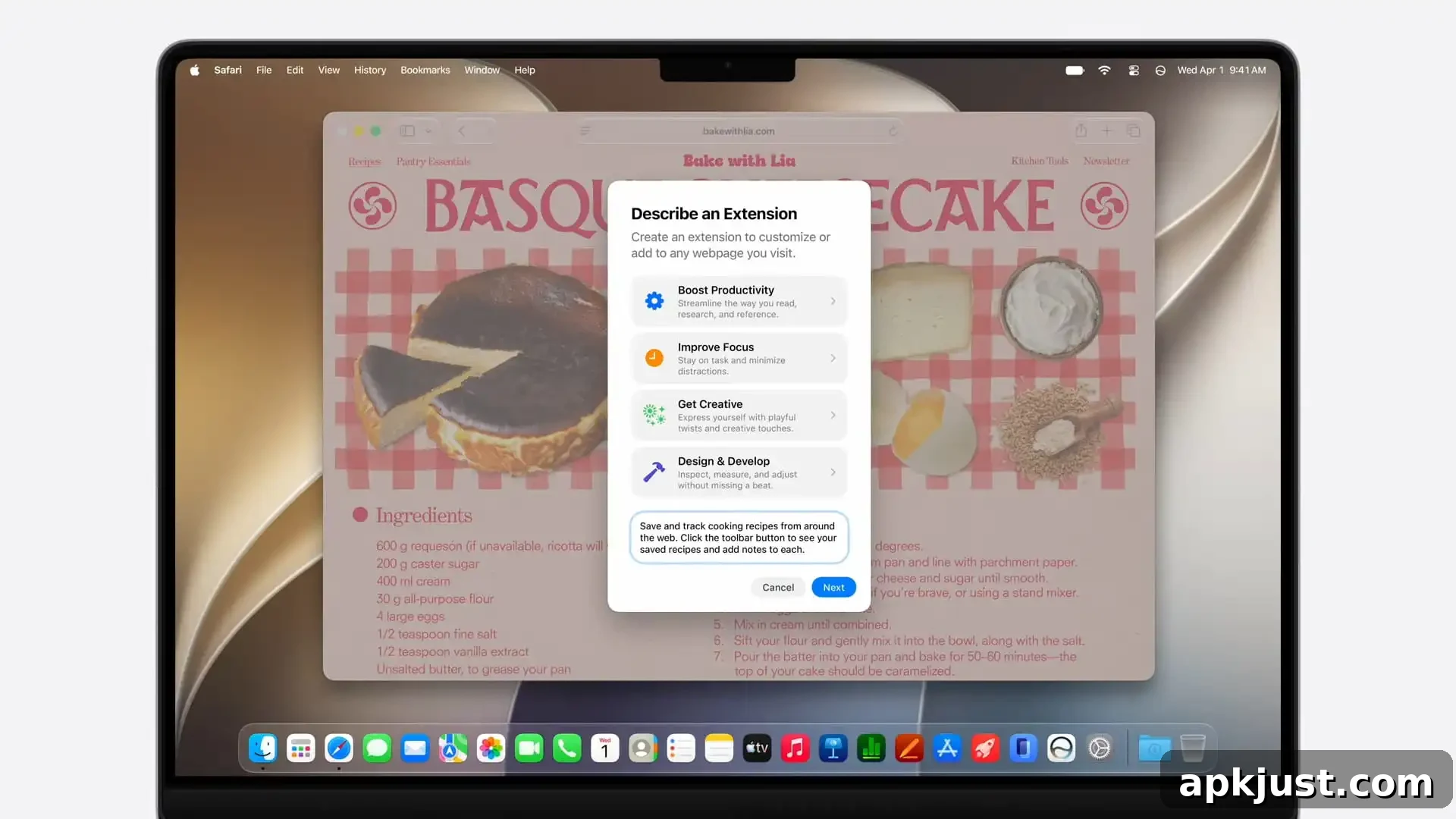Open the Bookmarks menu
This screenshot has width=1456, height=819.
(x=425, y=70)
